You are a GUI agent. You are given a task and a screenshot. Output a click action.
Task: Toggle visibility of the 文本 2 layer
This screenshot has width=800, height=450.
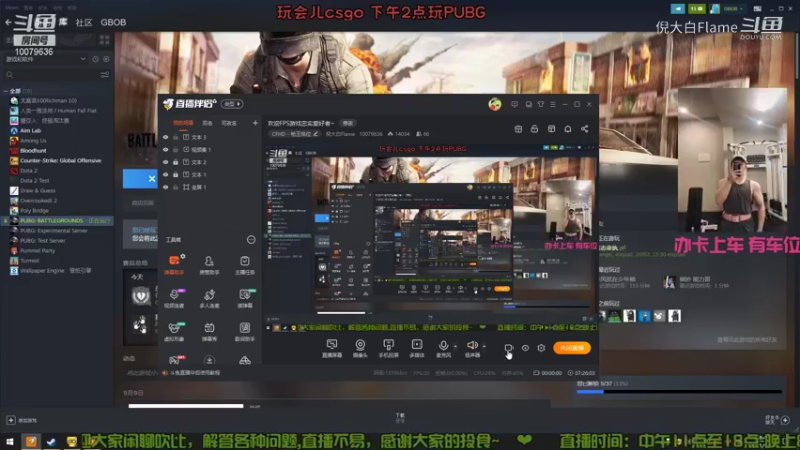165,162
